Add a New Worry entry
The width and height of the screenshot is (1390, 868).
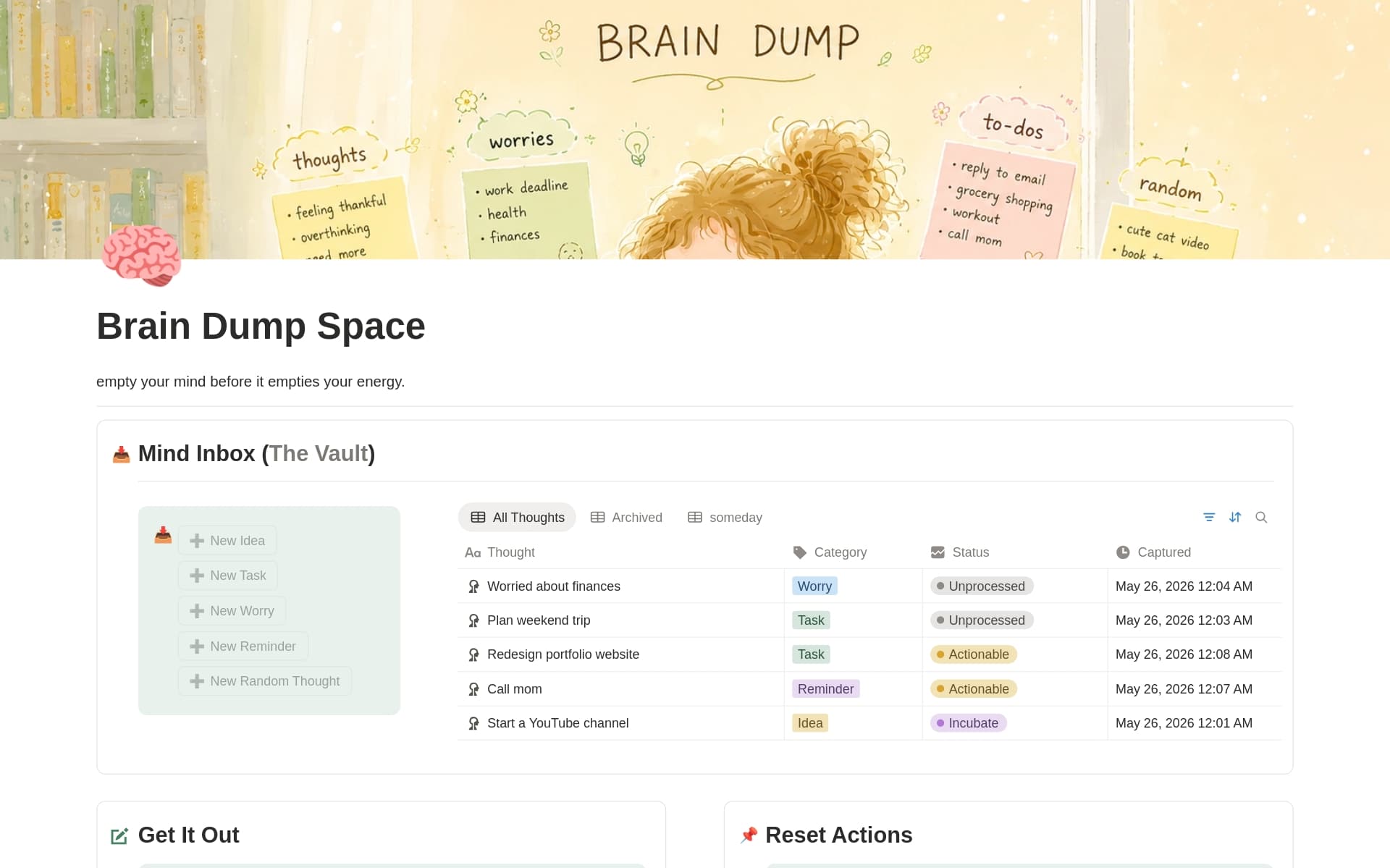coord(232,611)
